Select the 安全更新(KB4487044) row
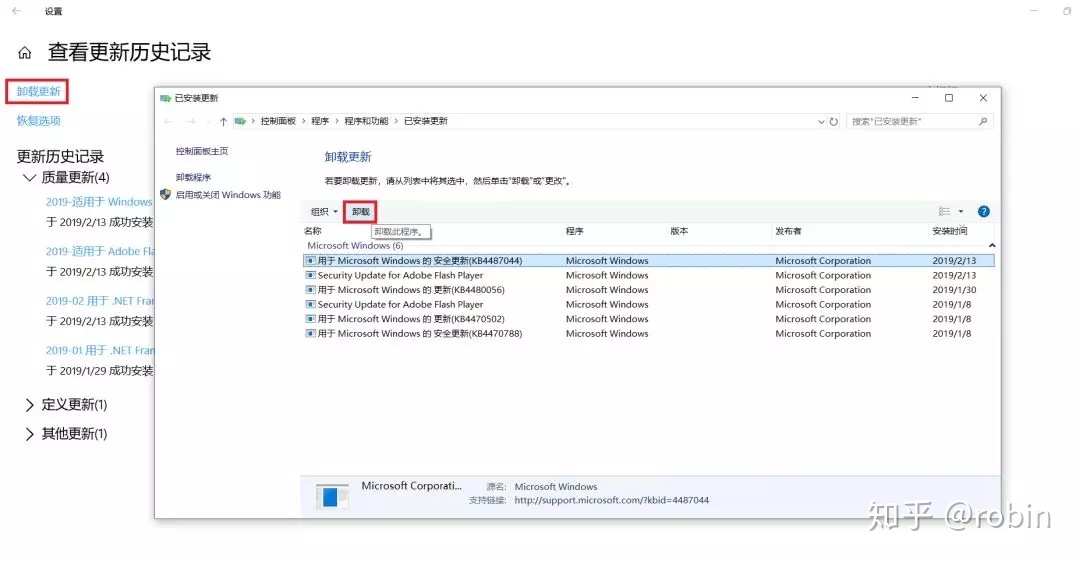The image size is (1080, 561). pyautogui.click(x=649, y=261)
